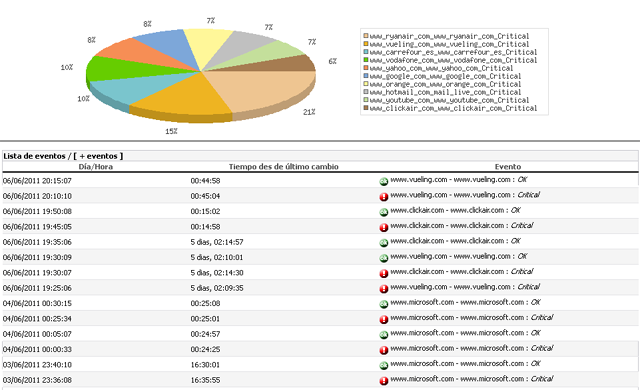Click the green OK icon for 19:50:08 event
Image resolution: width=640 pixels, height=390 pixels.
(x=384, y=212)
